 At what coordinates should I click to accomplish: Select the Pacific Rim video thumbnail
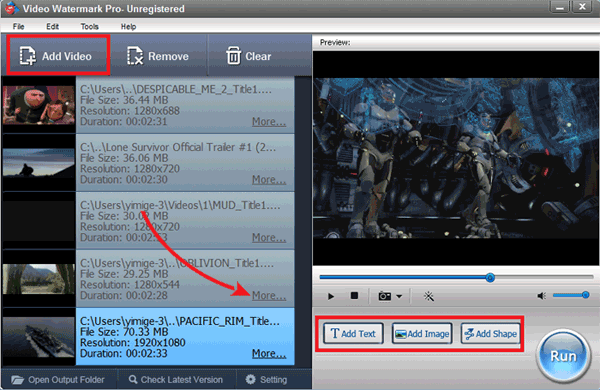tap(39, 337)
